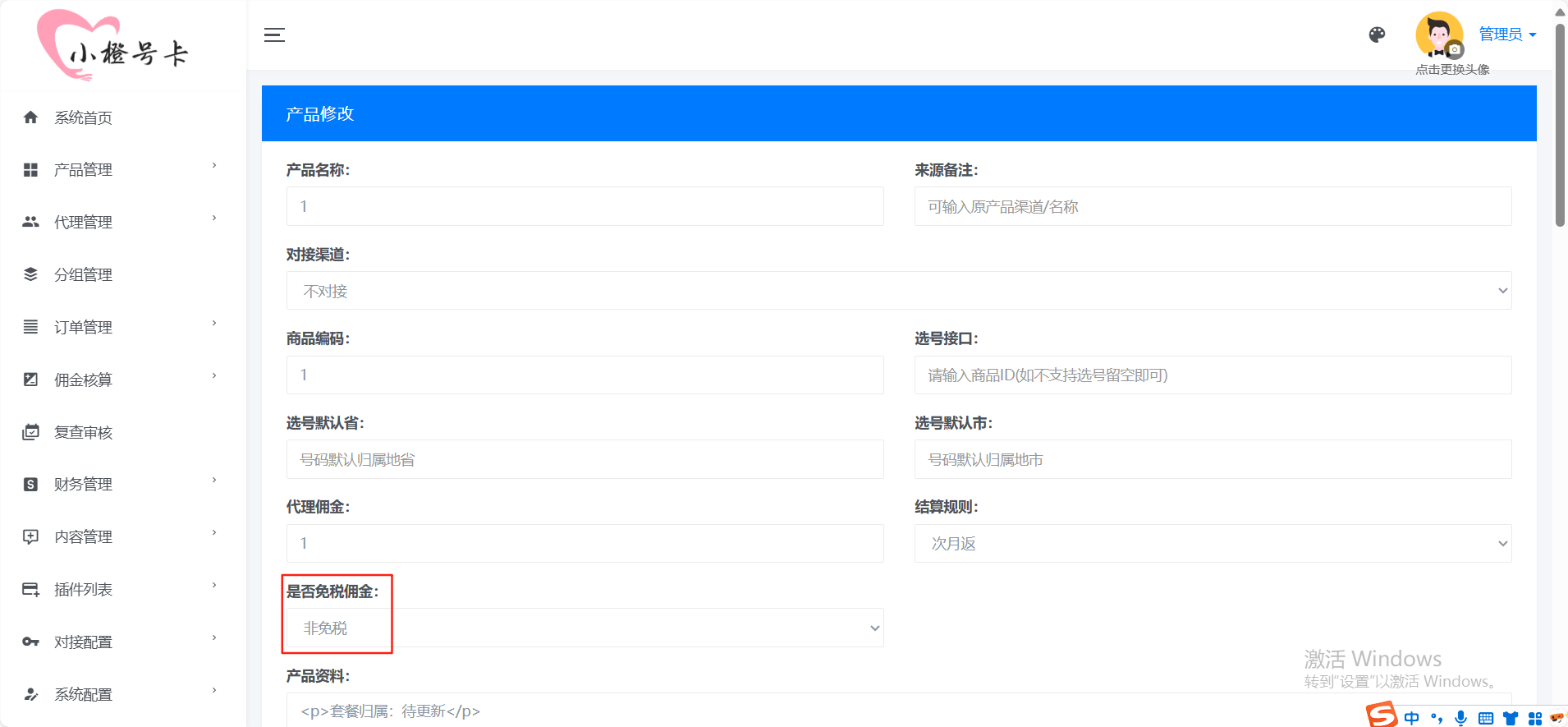Click the list icon for 订单管理
Viewport: 1568px width, 727px height.
30,327
